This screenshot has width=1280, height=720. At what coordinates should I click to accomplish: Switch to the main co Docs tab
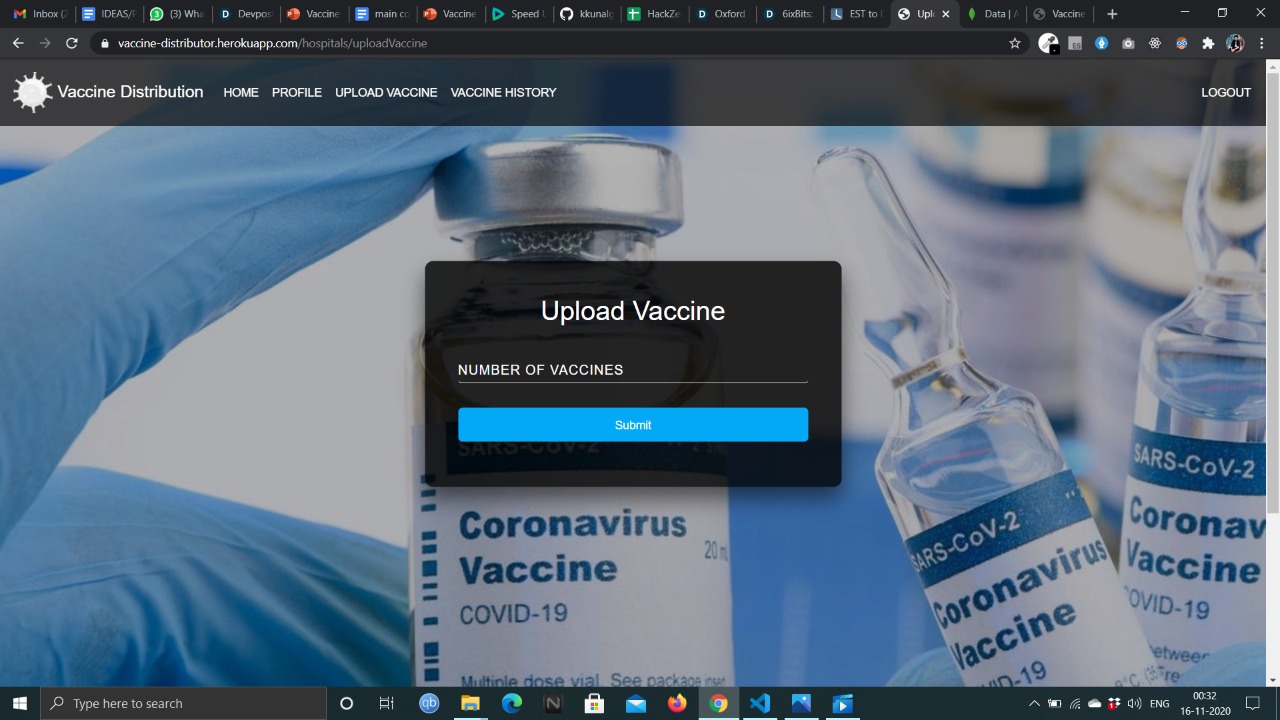[382, 14]
